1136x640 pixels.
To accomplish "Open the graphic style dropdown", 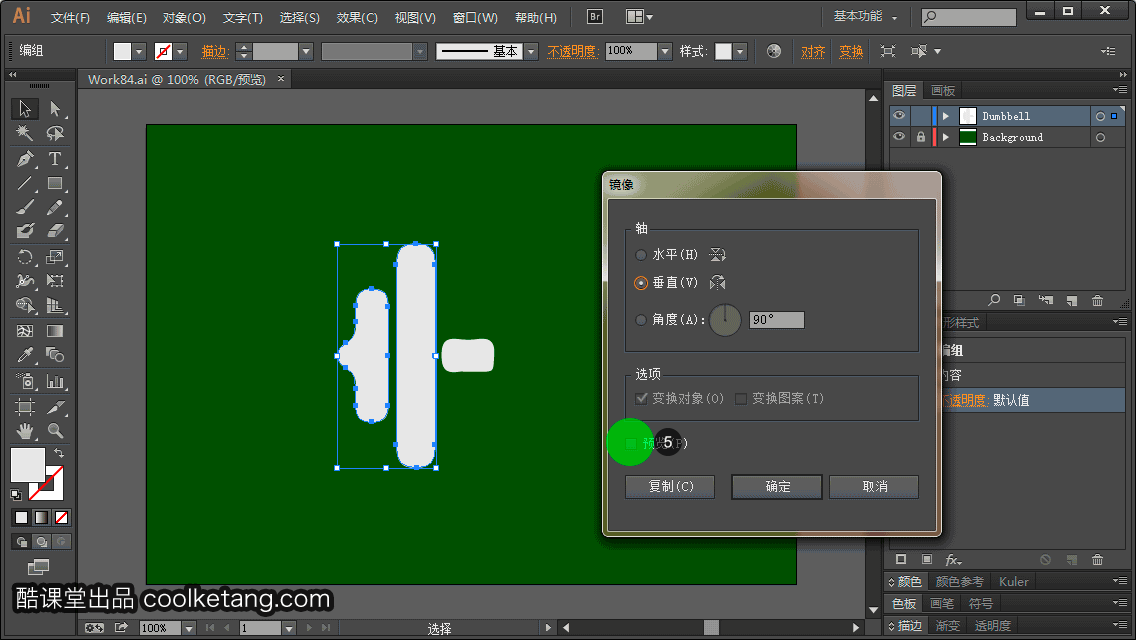I will click(740, 51).
